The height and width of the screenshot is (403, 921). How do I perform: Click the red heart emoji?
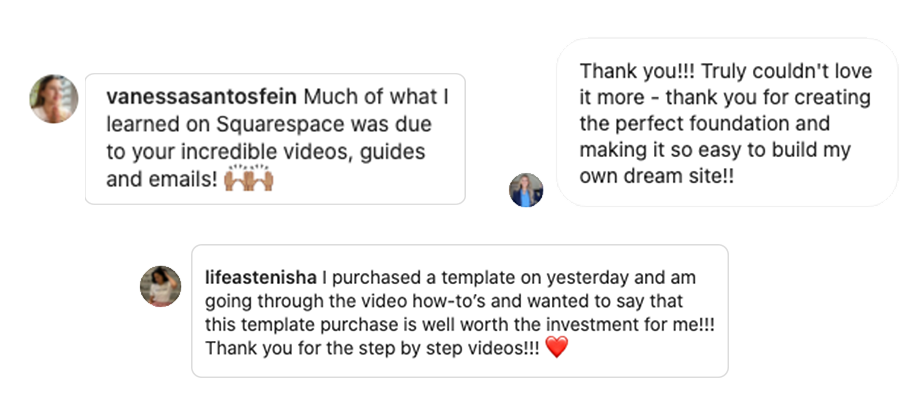pyautogui.click(x=557, y=348)
